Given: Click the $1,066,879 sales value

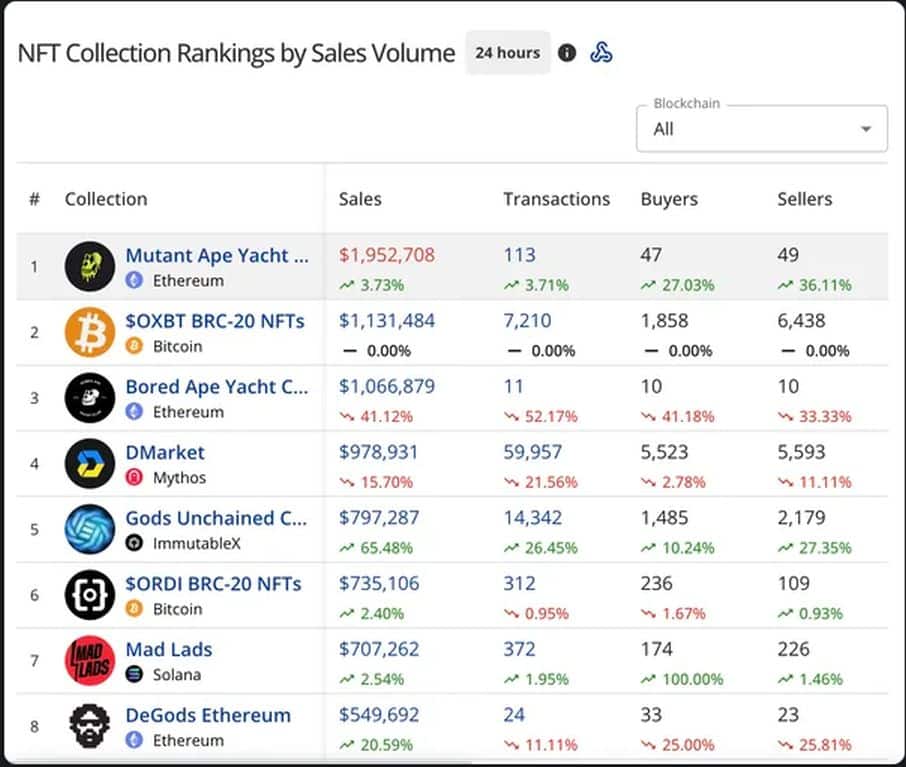Looking at the screenshot, I should (x=387, y=386).
